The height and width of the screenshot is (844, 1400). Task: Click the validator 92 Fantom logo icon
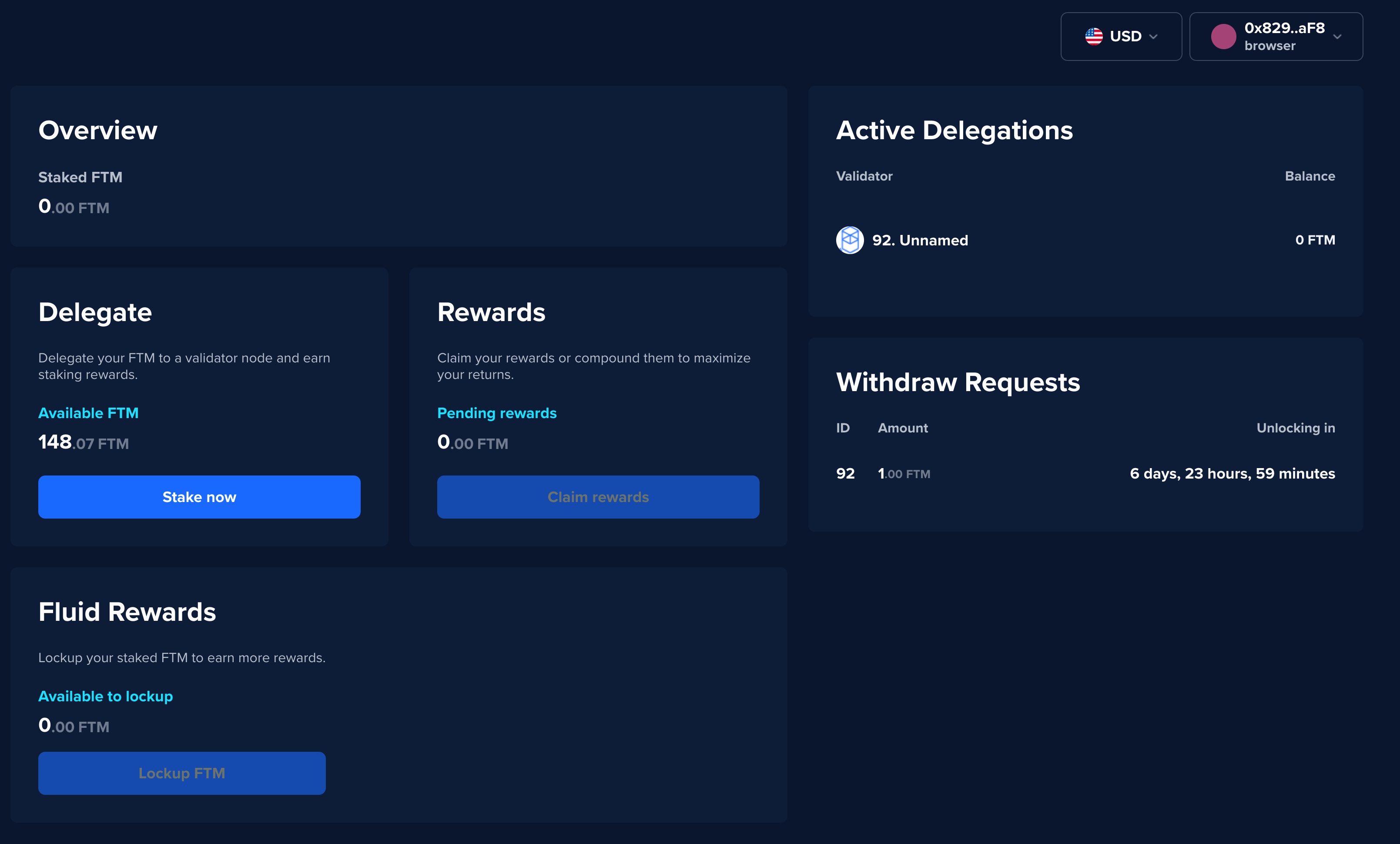coord(849,241)
